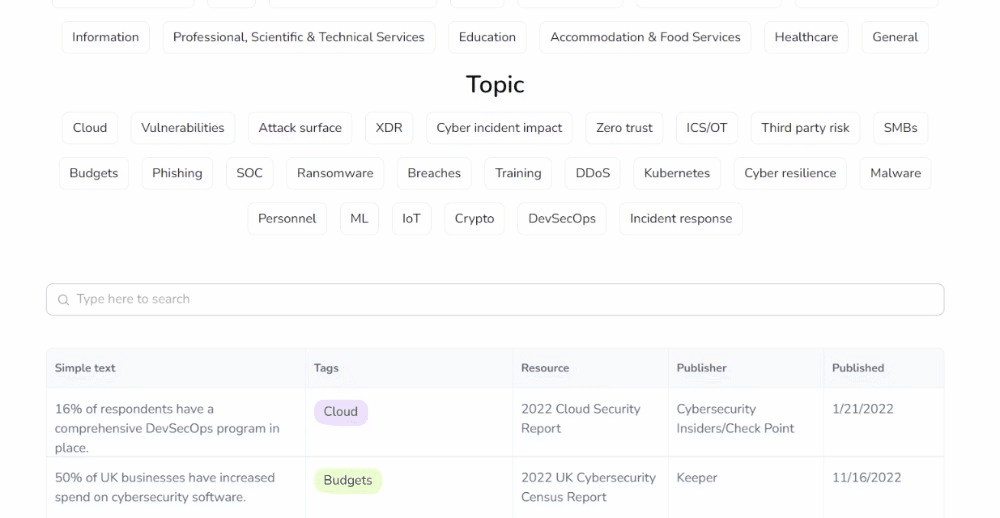Image resolution: width=1000 pixels, height=518 pixels.
Task: Select the DevSecOps topic chip
Action: pyautogui.click(x=562, y=218)
